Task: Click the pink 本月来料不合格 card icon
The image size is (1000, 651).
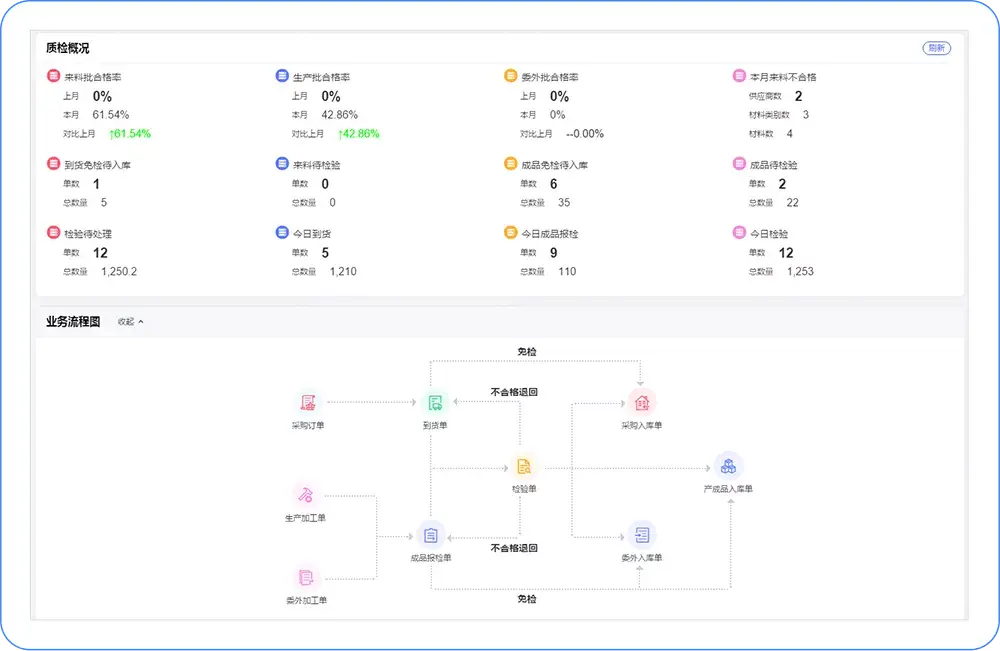Action: pyautogui.click(x=739, y=76)
